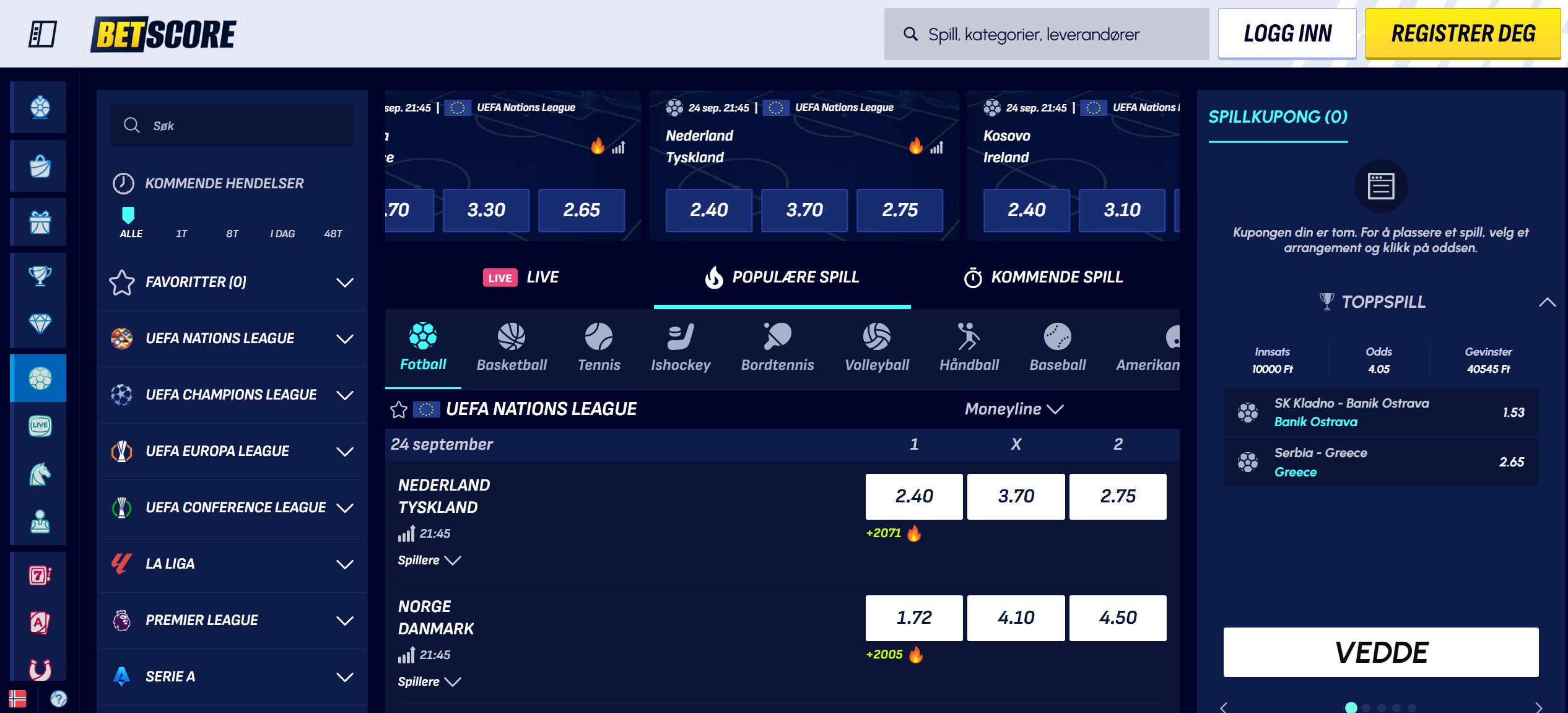This screenshot has width=1568, height=713.
Task: Select draw odds 3.70 for Nederland Tyskland
Action: click(1016, 496)
